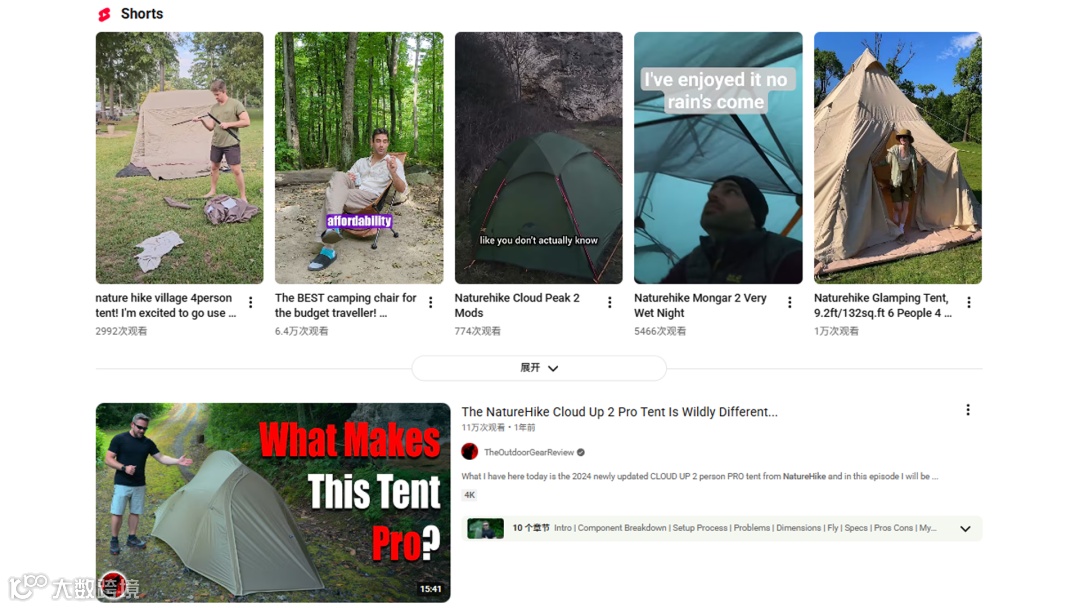Open options menu for nature hike village short
This screenshot has width=1080, height=608.
251,302
